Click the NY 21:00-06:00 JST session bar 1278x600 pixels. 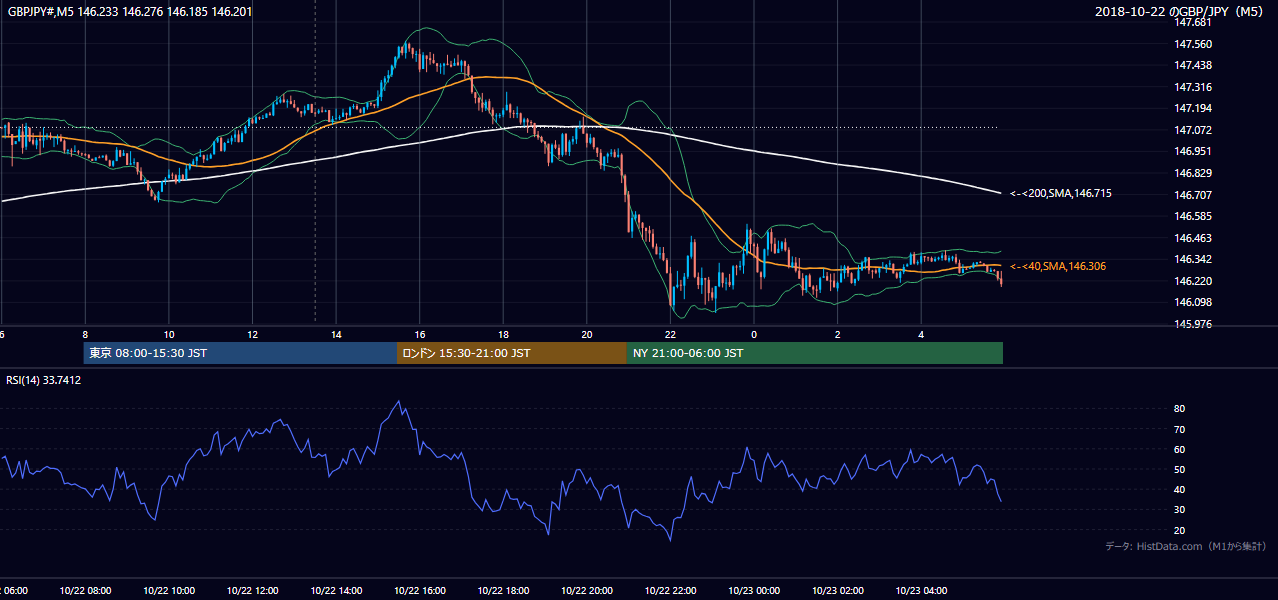815,353
